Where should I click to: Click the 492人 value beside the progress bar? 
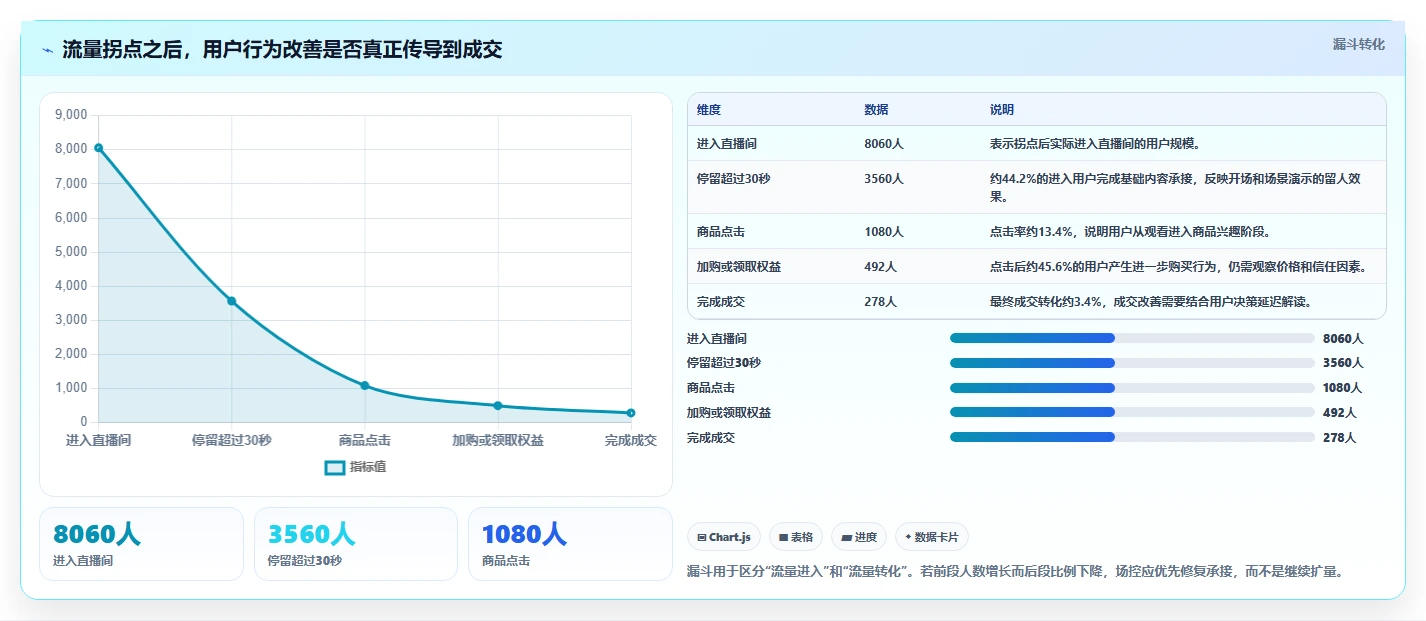[x=1339, y=413]
